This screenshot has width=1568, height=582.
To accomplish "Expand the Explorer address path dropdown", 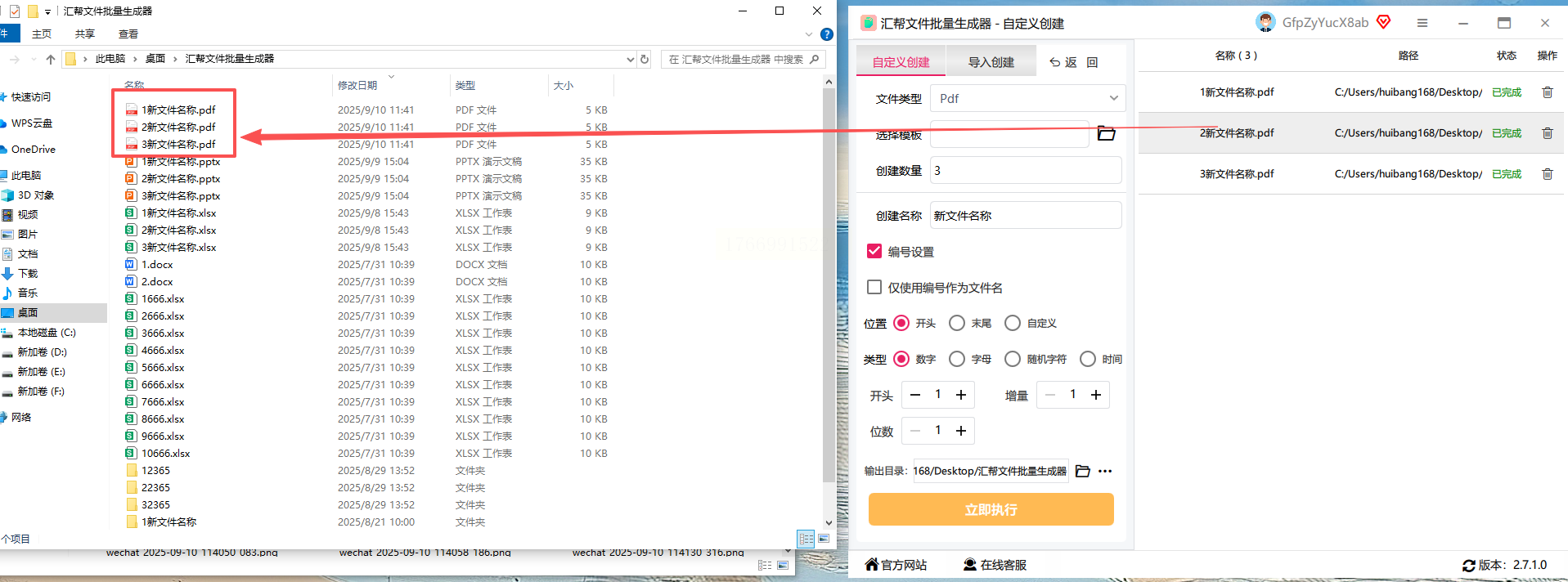I will point(630,59).
